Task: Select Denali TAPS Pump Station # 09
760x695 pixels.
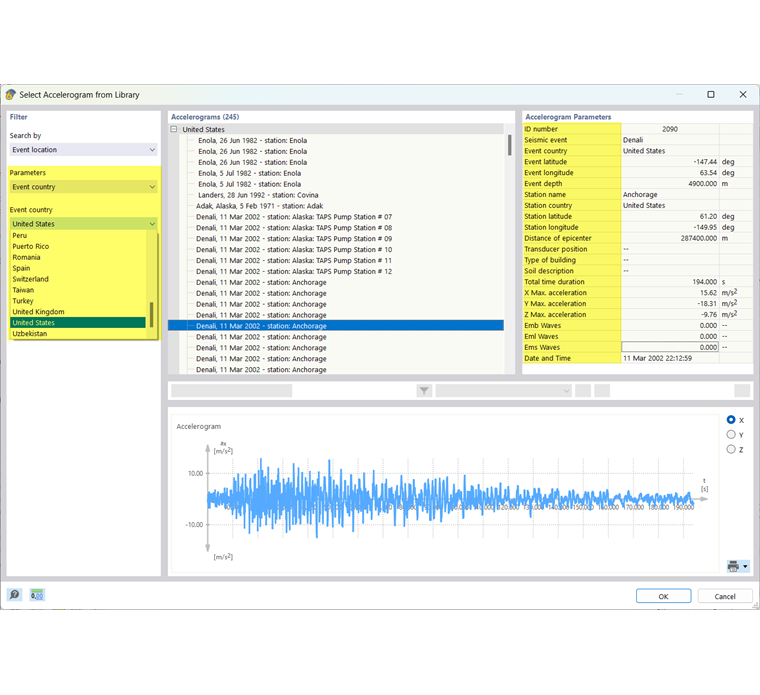Action: [x=294, y=238]
